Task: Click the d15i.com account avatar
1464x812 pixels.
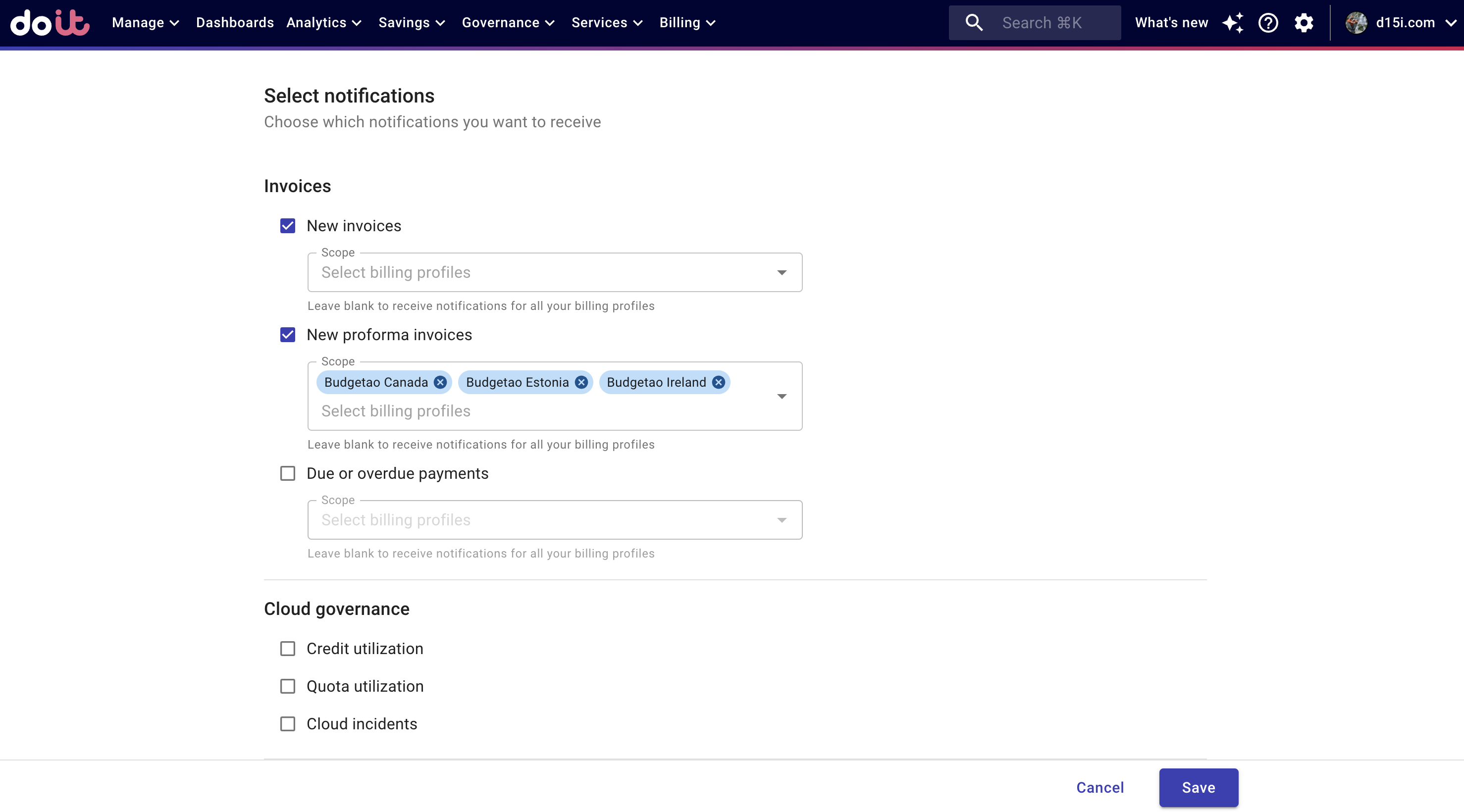Action: [x=1356, y=23]
